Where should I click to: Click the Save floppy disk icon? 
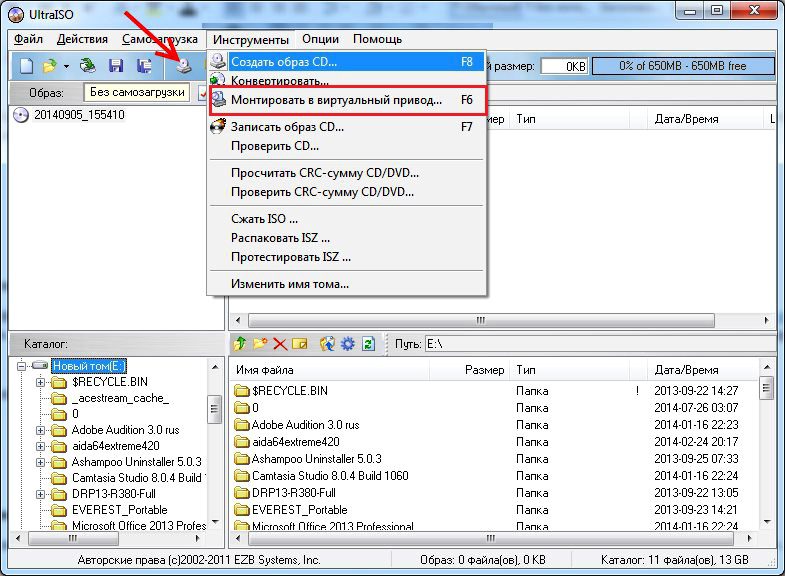pyautogui.click(x=116, y=66)
